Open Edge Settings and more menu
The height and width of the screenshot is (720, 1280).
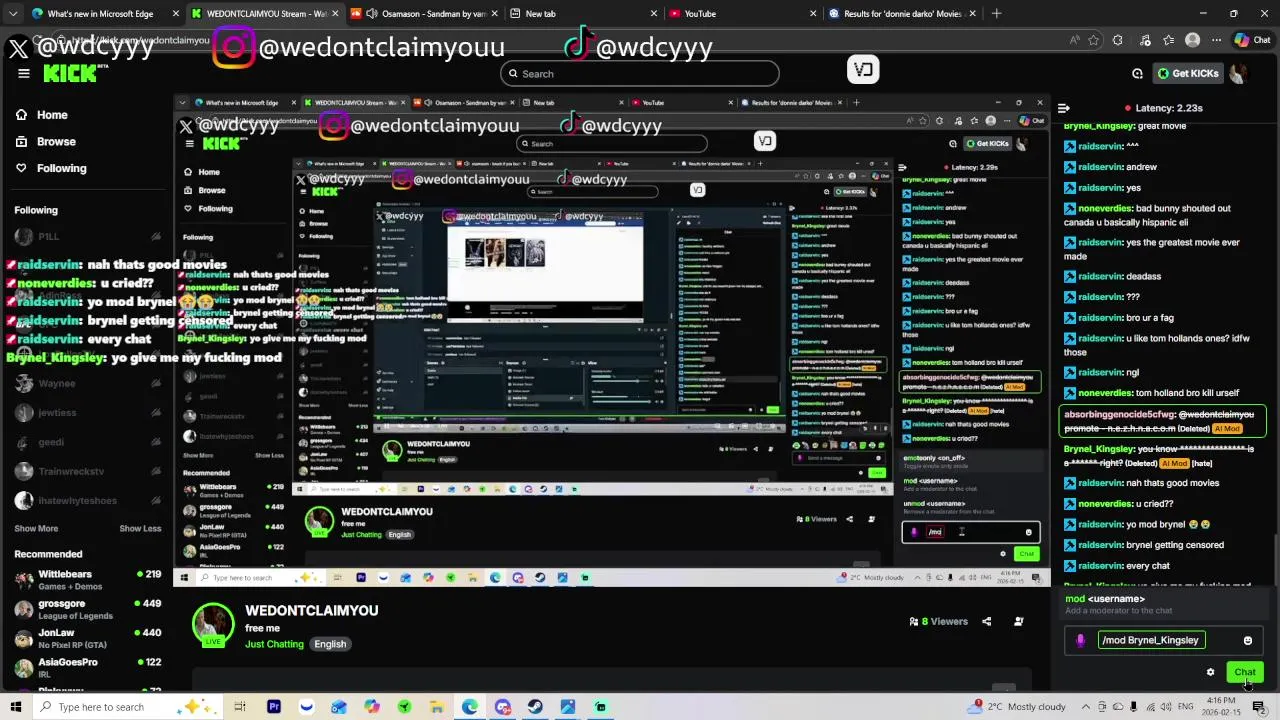(1216, 40)
